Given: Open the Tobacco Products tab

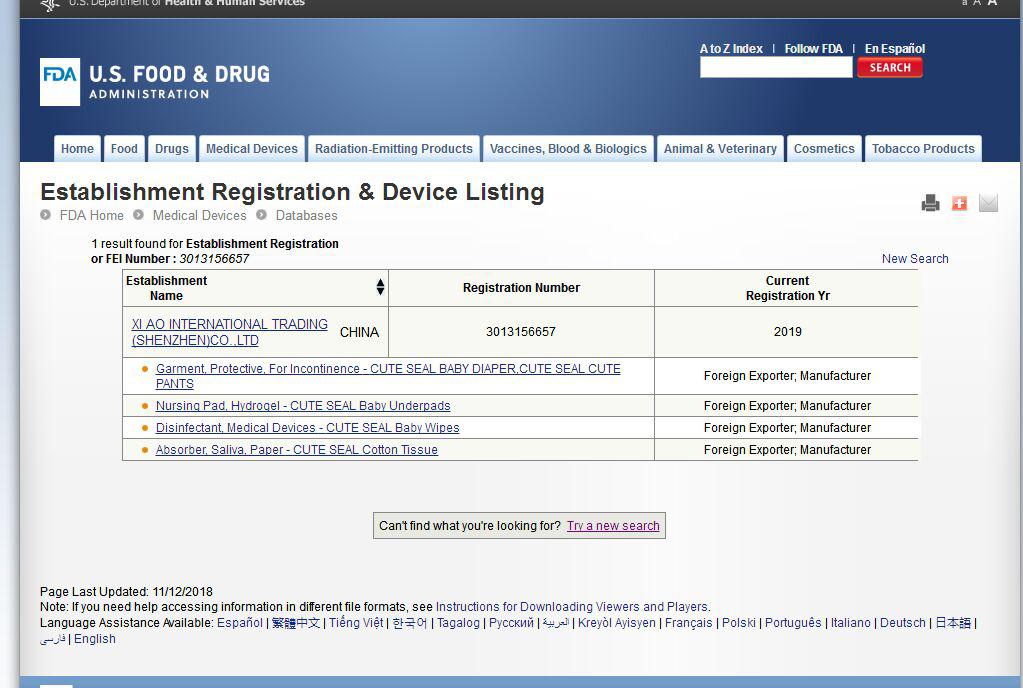Looking at the screenshot, I should coord(923,149).
